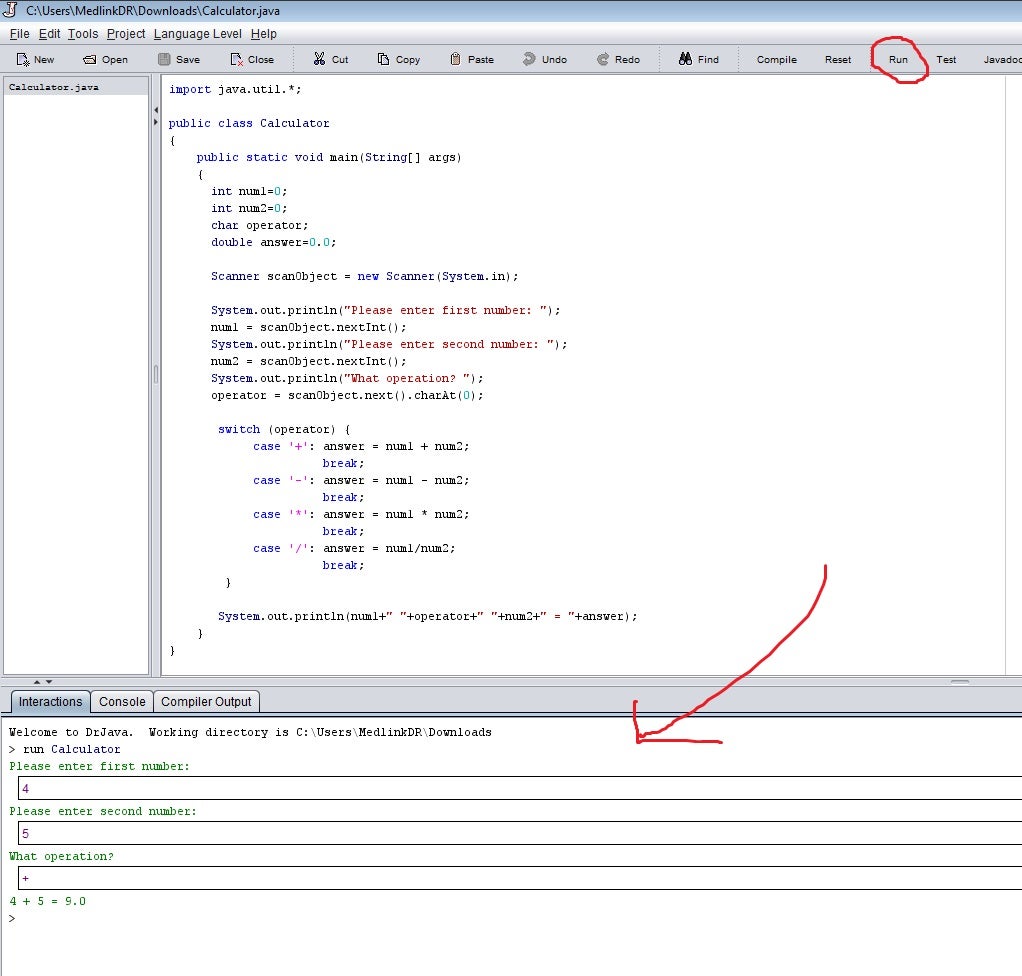Open the Project menu
1022x976 pixels.
[x=126, y=34]
